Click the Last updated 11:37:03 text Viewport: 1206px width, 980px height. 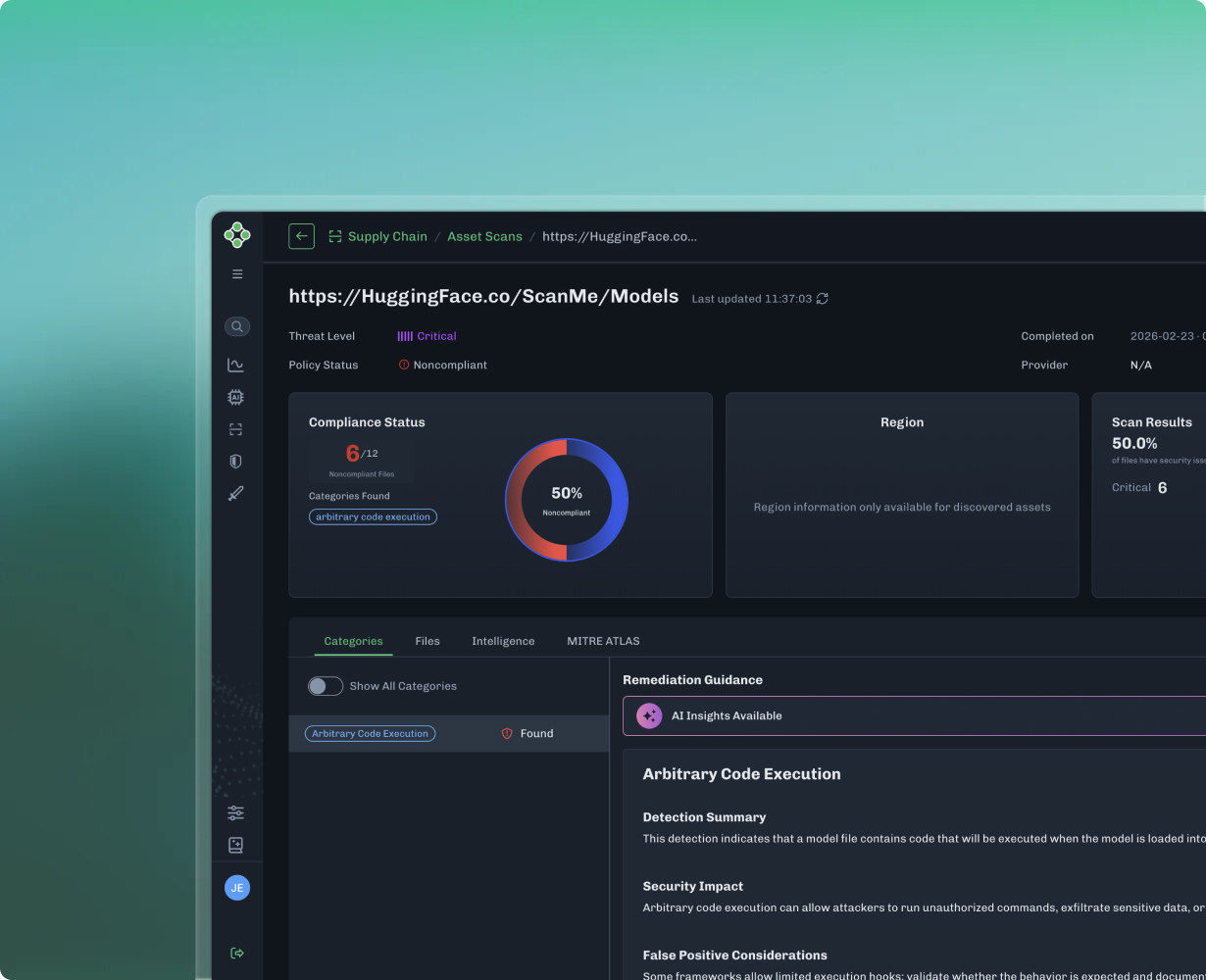(x=752, y=299)
